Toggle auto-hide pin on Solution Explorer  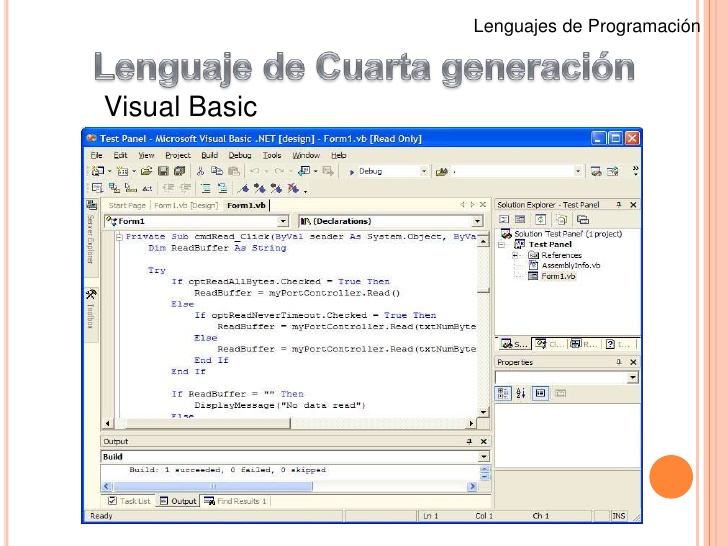coord(618,205)
